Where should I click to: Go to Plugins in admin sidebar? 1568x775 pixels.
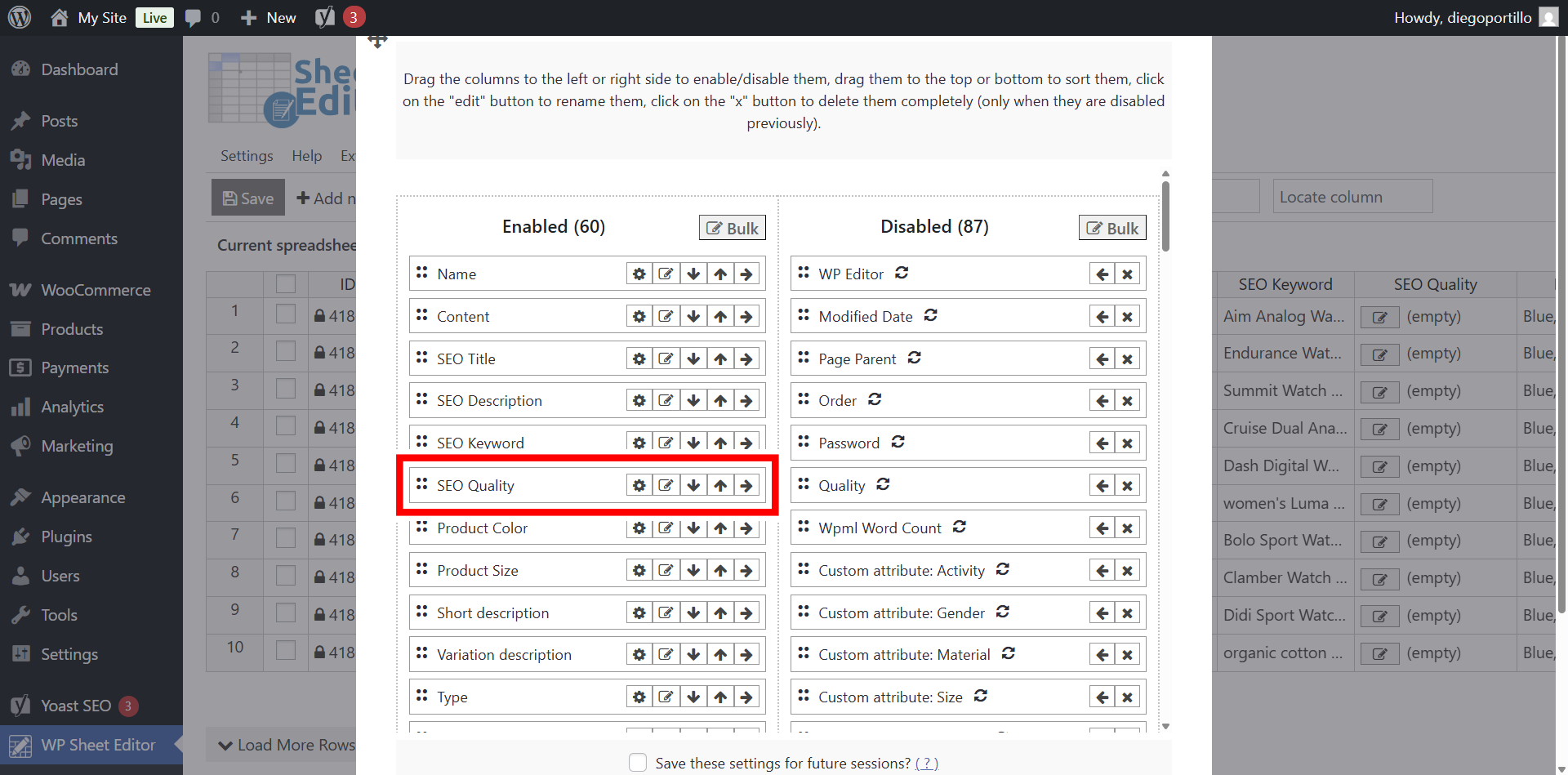(66, 537)
